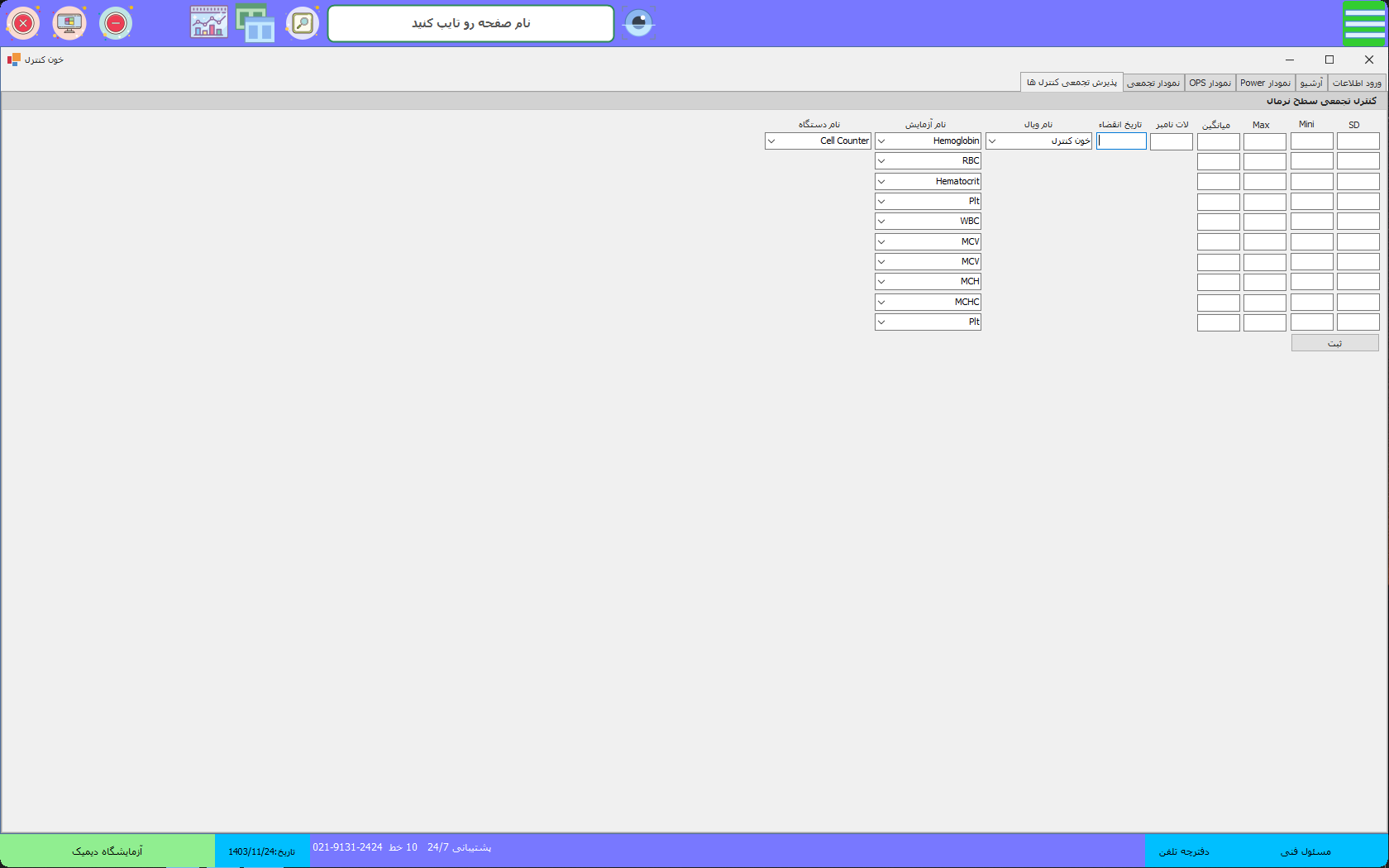Click the آزمایشگاه دیمیک lab name label
This screenshot has width=1389, height=868.
tap(107, 851)
